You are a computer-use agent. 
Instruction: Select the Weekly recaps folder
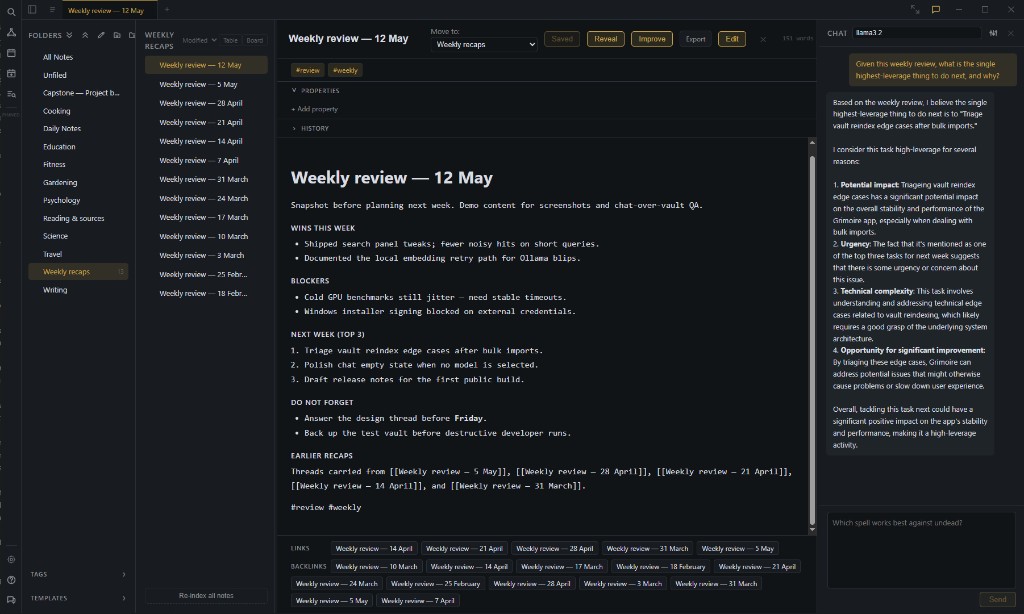pos(78,272)
